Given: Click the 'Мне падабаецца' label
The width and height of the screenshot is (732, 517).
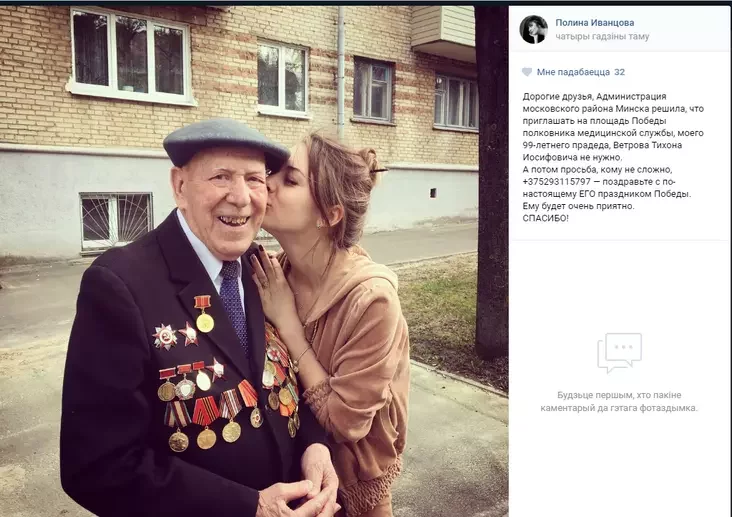Looking at the screenshot, I should [x=573, y=72].
